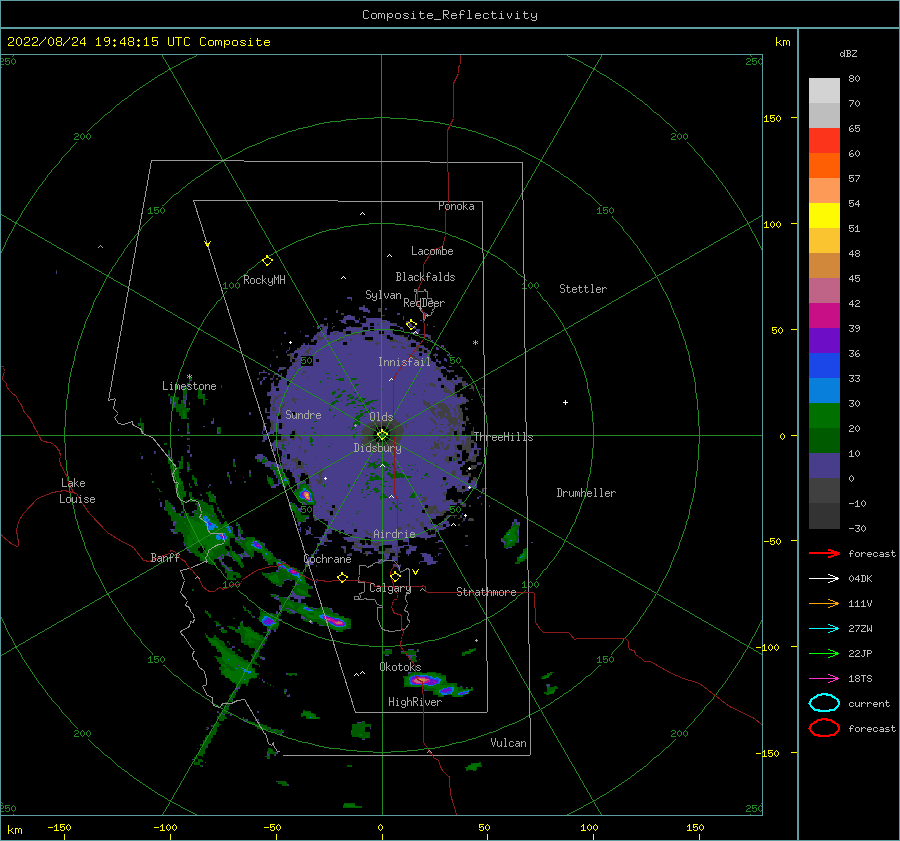
Task: Click the dBZ legend heading
Action: tap(848, 53)
